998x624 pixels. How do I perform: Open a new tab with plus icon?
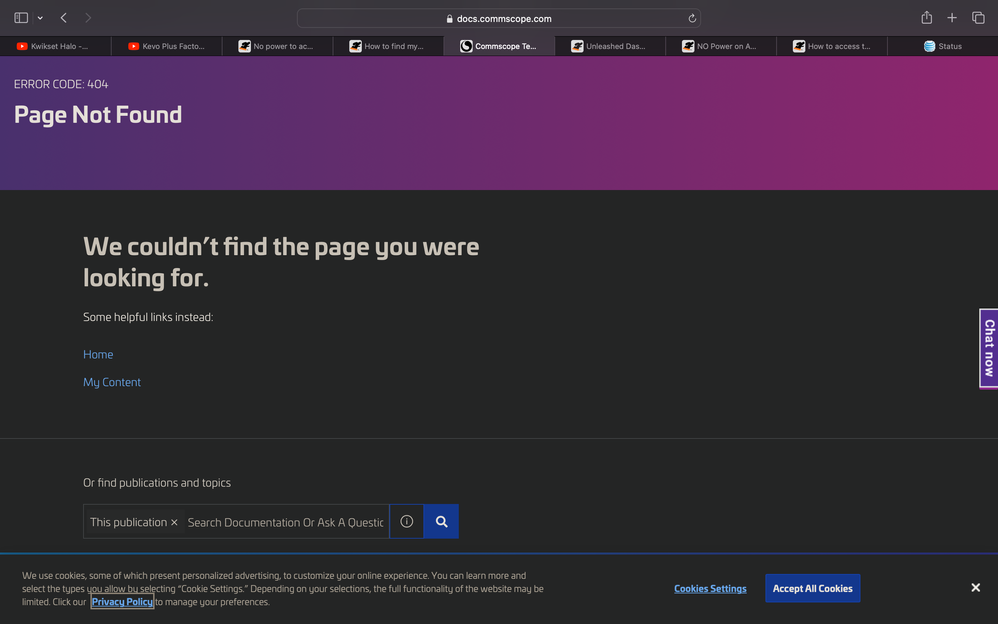952,18
